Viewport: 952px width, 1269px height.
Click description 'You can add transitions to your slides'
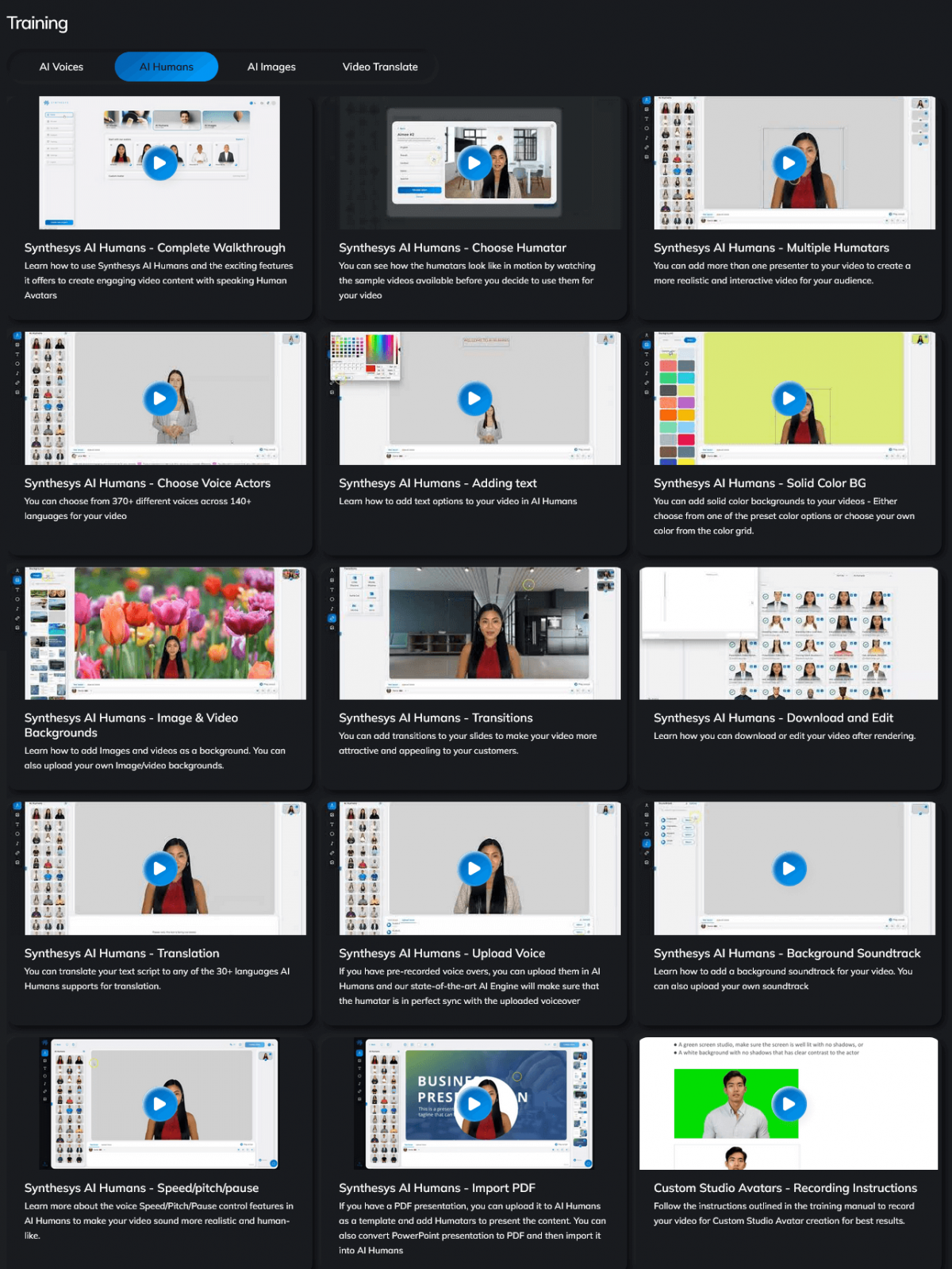(468, 744)
